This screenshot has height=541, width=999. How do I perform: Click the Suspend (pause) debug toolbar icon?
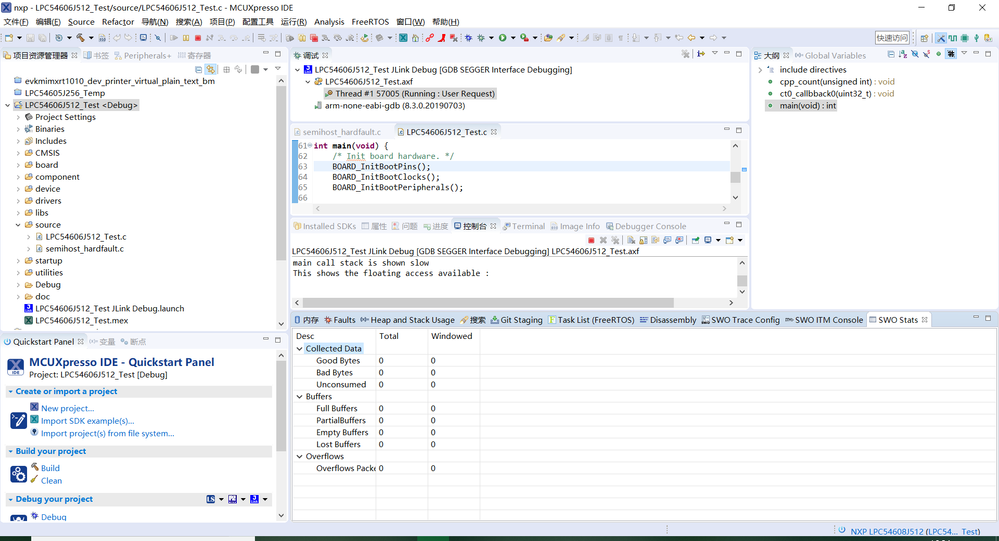click(x=185, y=38)
